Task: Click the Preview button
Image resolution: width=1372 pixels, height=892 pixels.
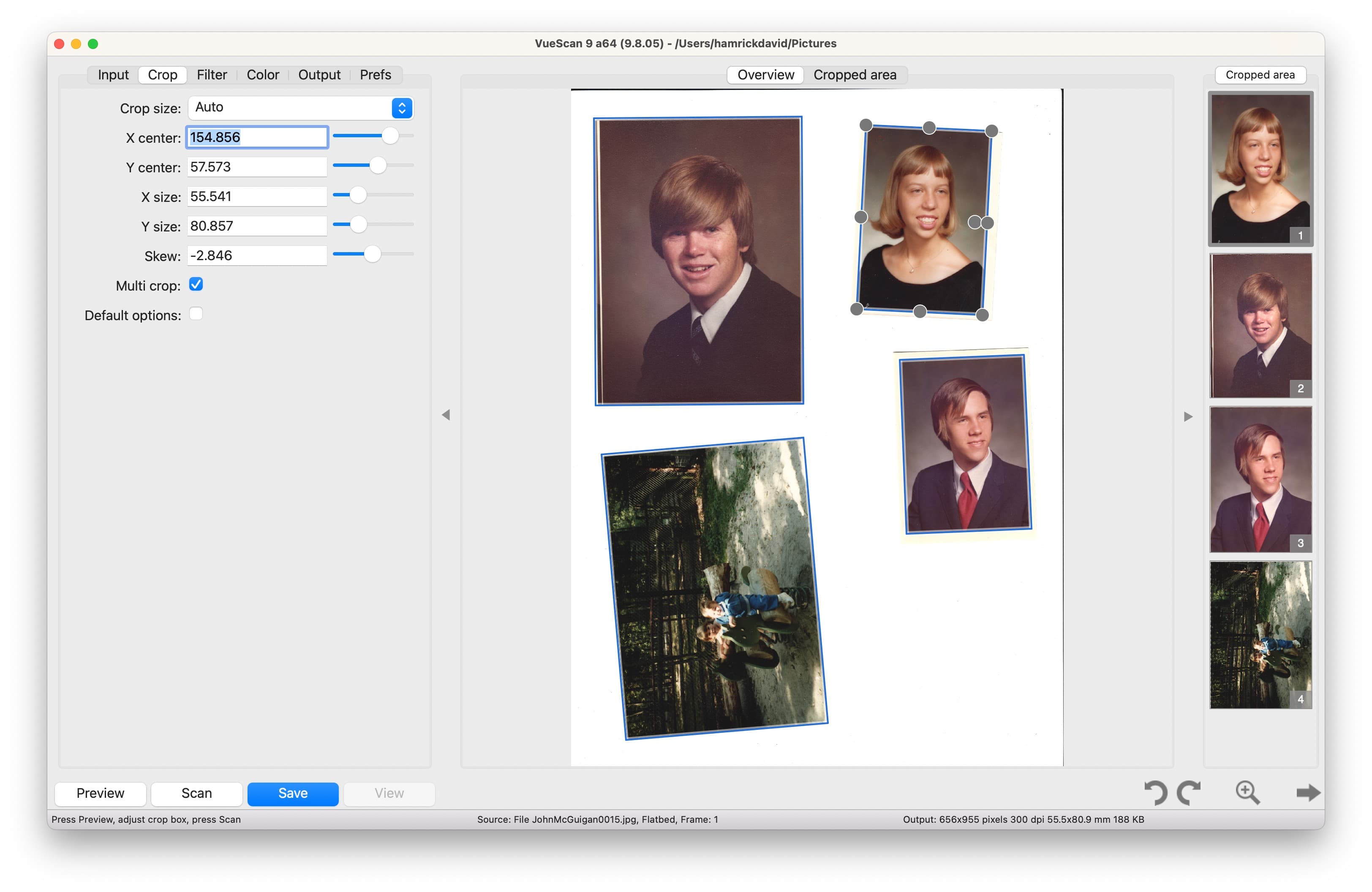Action: [101, 792]
